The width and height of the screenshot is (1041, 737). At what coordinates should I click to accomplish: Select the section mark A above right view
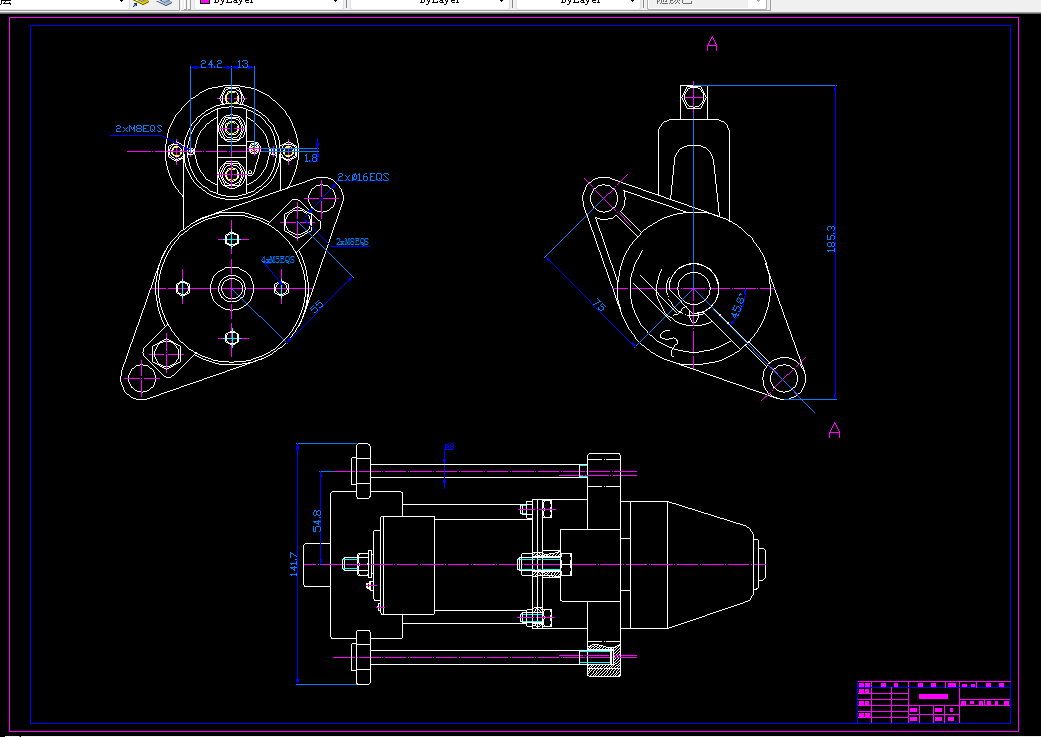click(712, 44)
